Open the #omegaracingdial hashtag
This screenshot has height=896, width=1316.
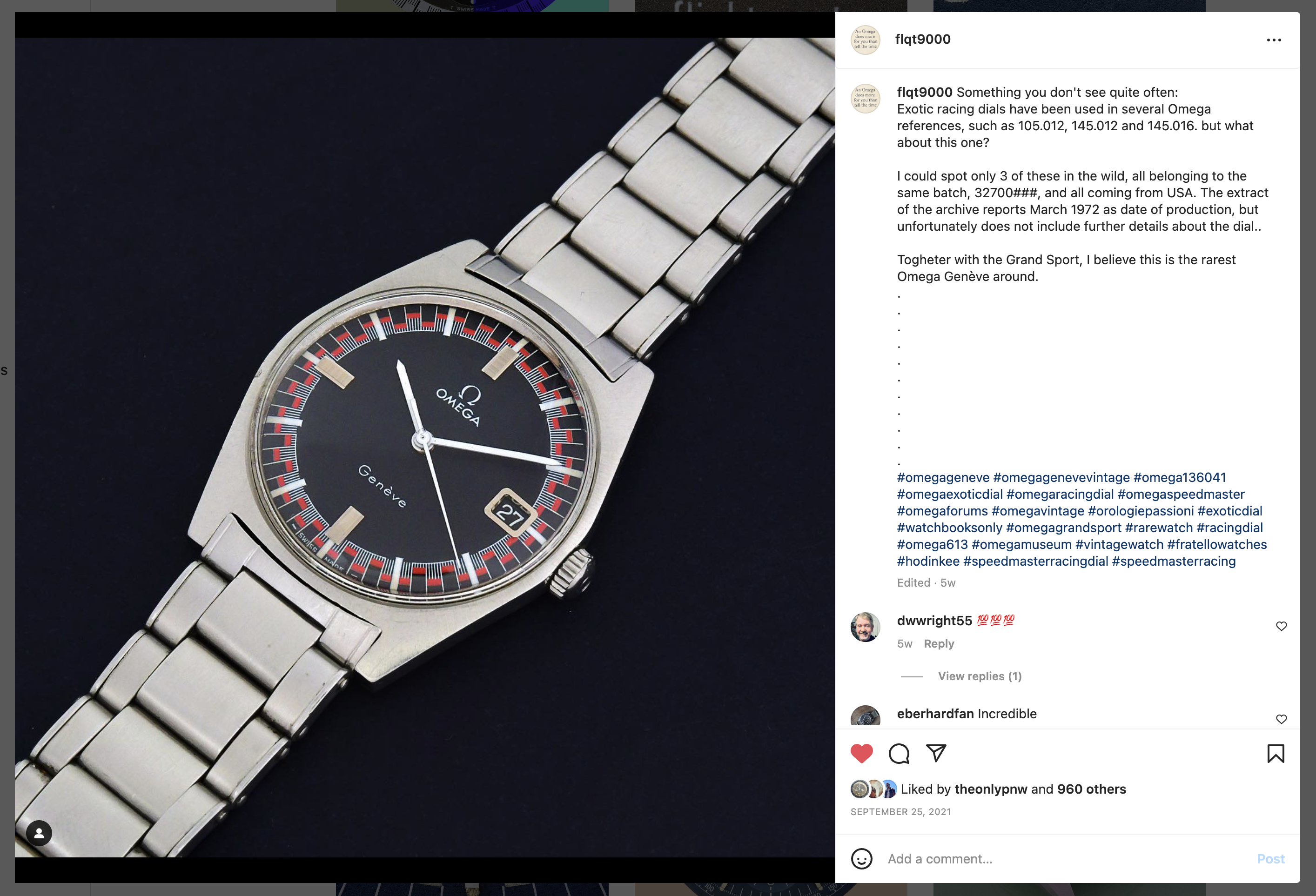pos(1060,494)
